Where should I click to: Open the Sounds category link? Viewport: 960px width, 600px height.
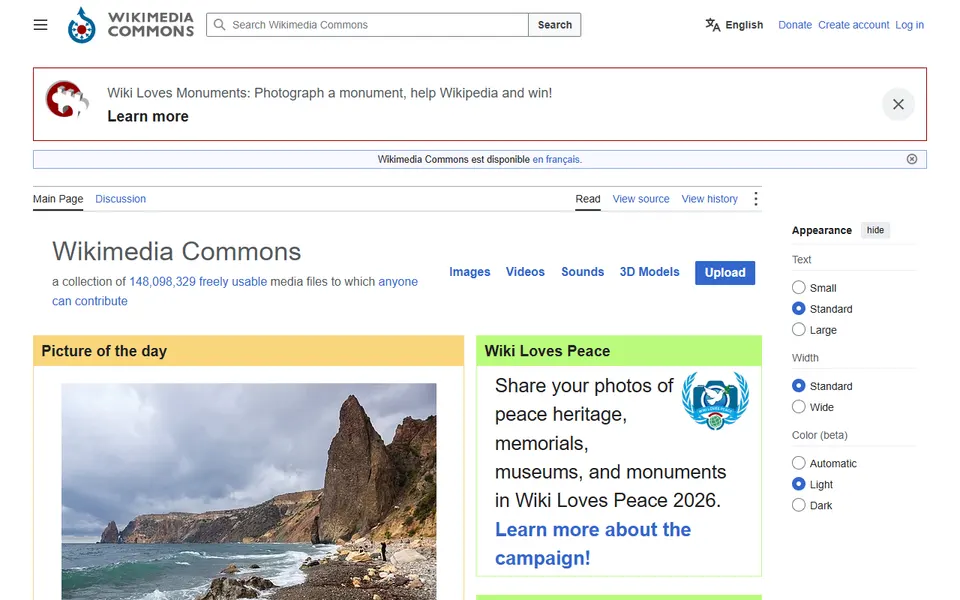[582, 272]
